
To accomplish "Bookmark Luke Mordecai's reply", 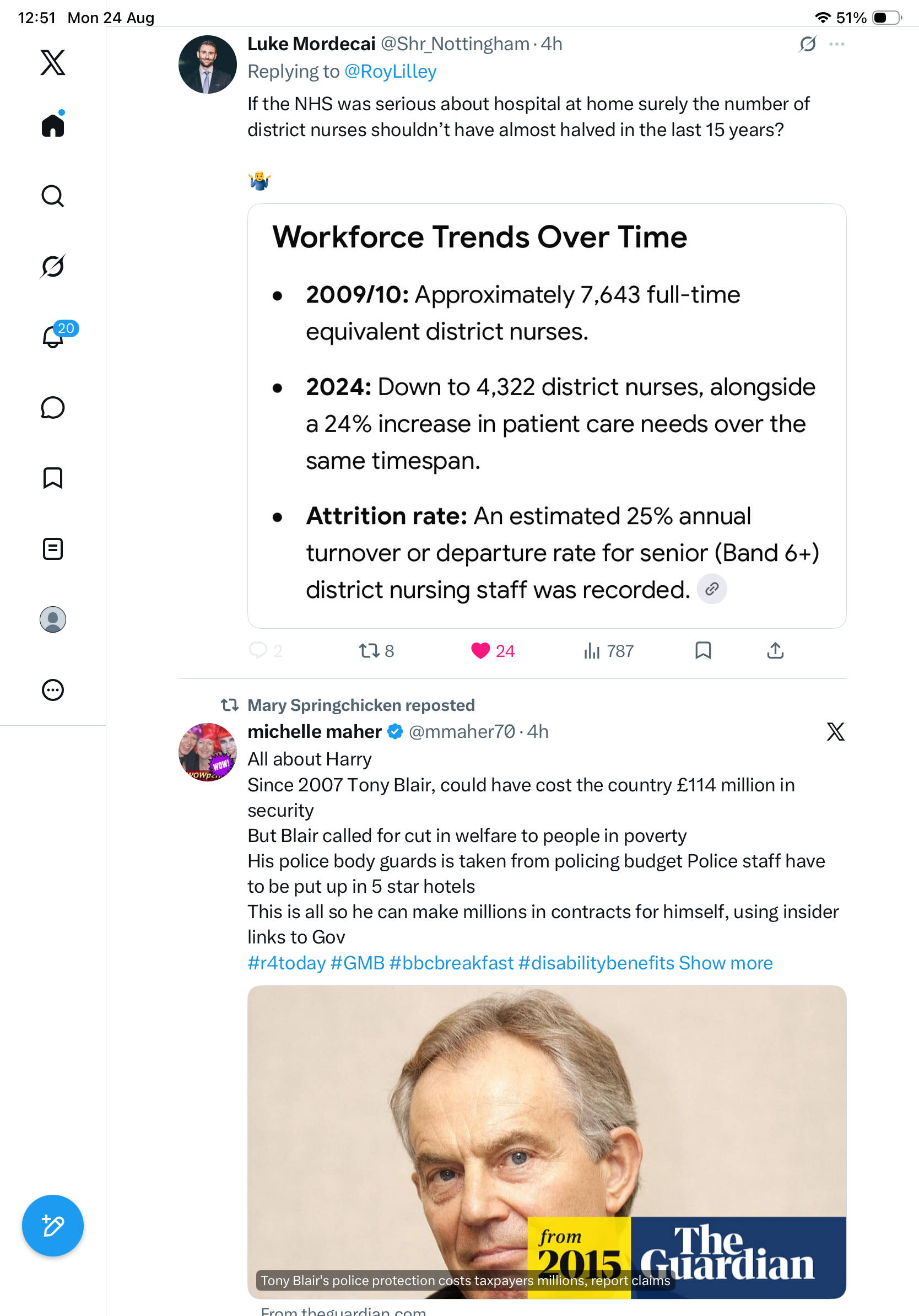I will (x=703, y=650).
